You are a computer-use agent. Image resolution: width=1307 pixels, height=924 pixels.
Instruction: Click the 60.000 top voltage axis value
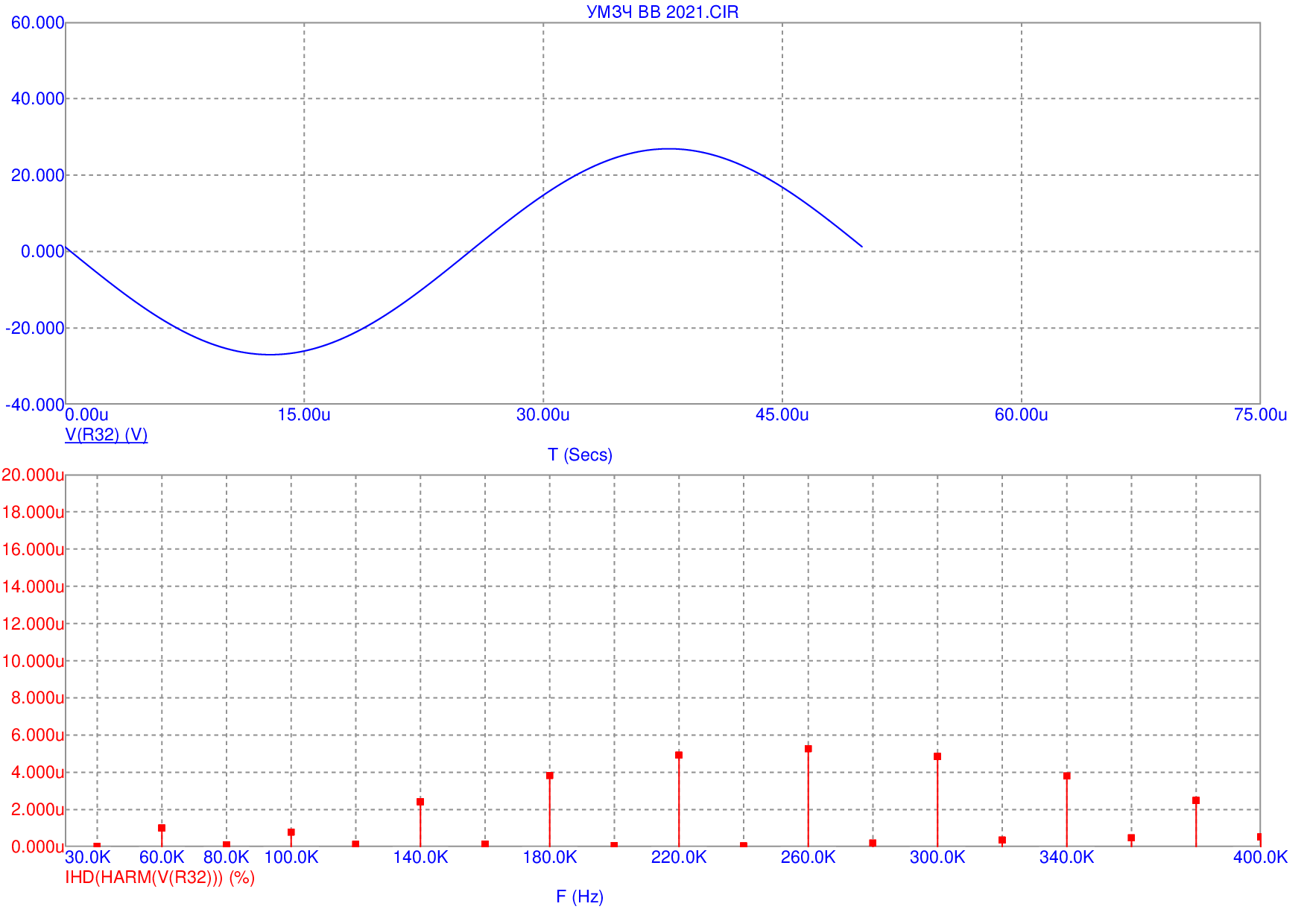(37, 23)
